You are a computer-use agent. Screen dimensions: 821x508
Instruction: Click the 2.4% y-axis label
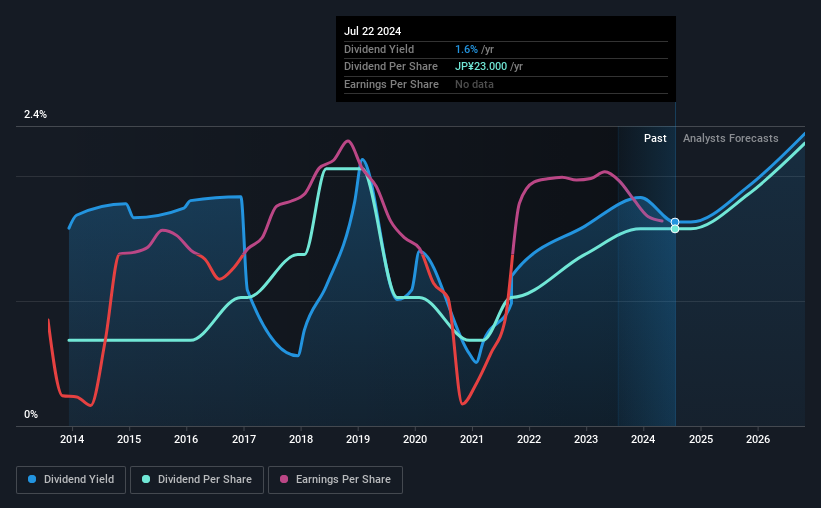[x=35, y=114]
